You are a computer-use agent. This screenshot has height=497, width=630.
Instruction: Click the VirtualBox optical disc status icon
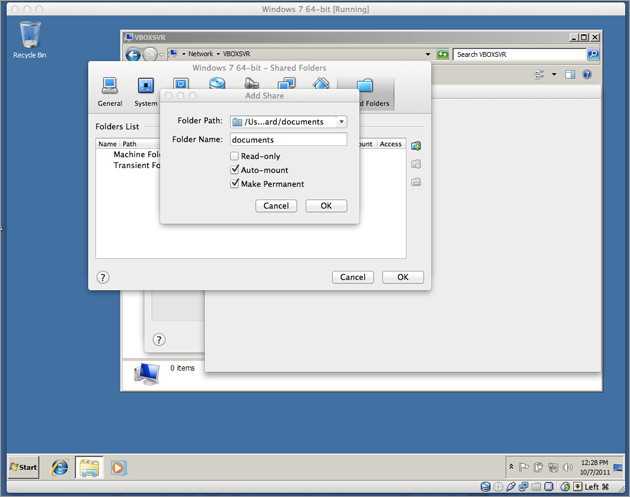(498, 487)
